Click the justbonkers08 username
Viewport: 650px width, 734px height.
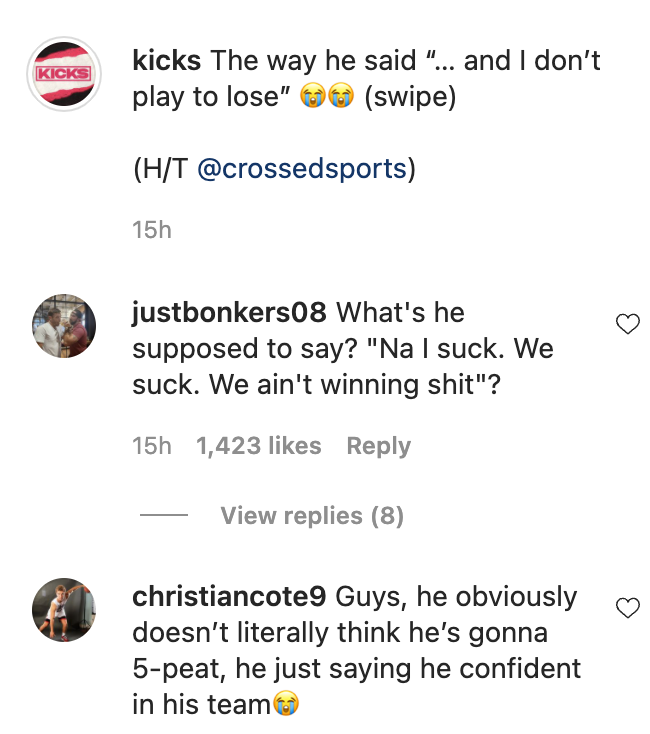point(229,312)
